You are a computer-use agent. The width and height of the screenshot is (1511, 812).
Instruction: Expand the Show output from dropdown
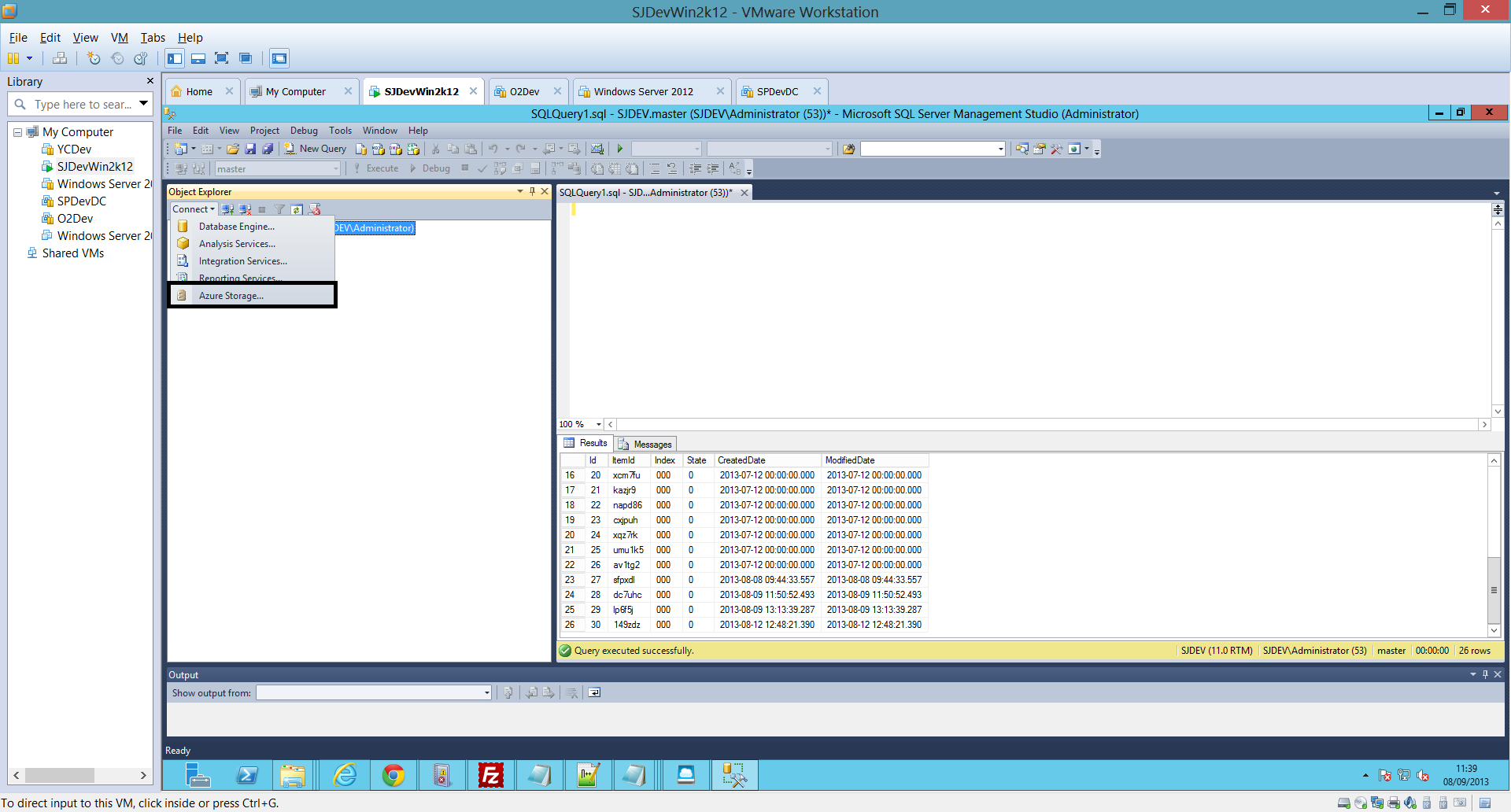(x=486, y=693)
